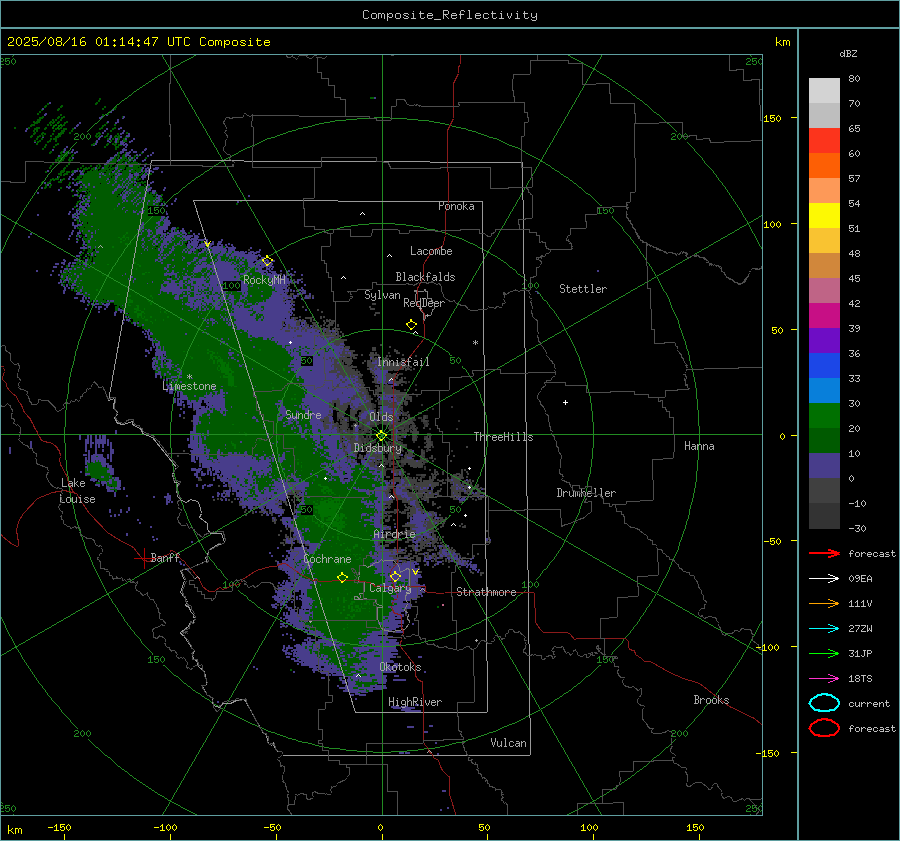Click the Lake Louise label
Image resolution: width=900 pixels, height=841 pixels.
pyautogui.click(x=77, y=491)
